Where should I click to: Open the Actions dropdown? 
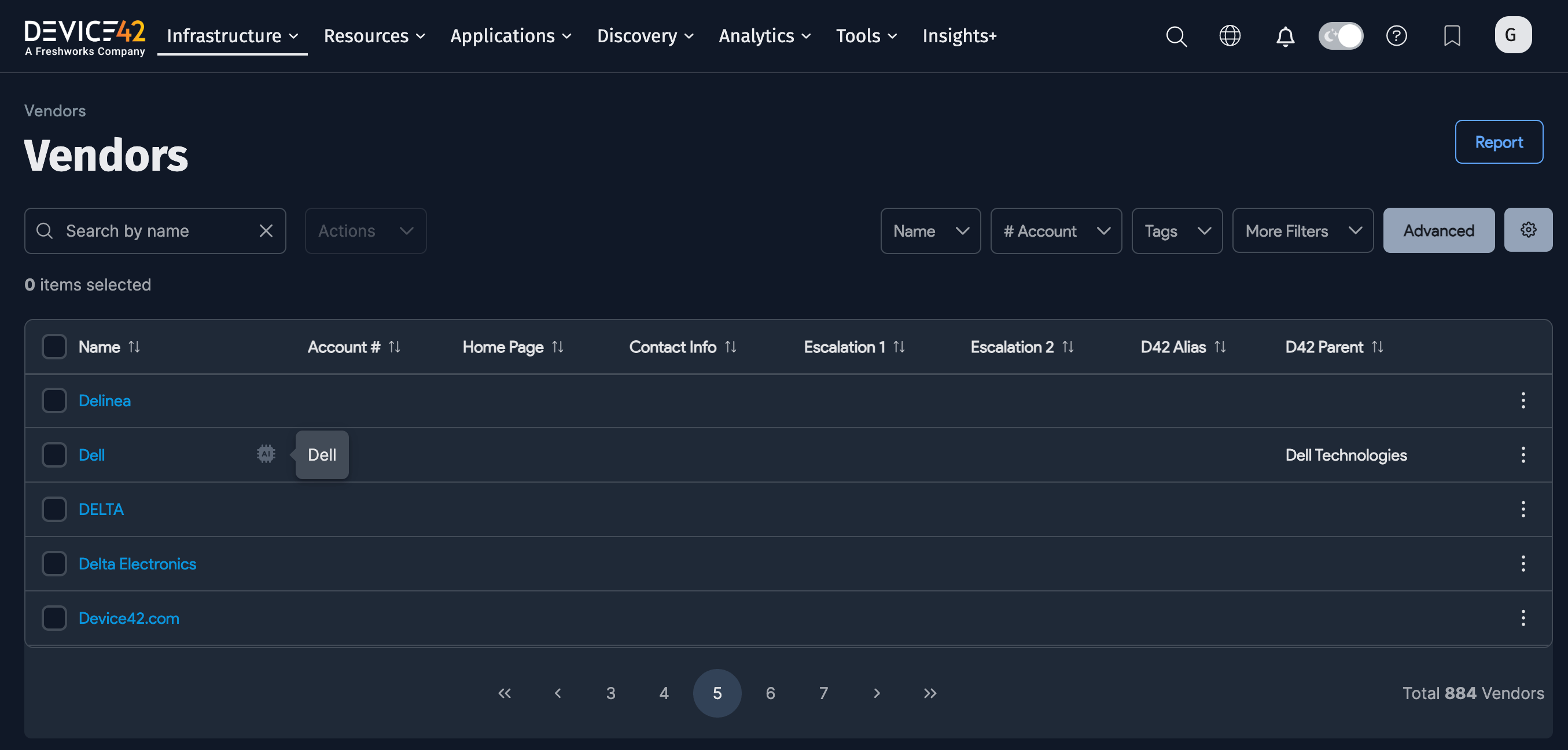pyautogui.click(x=365, y=231)
